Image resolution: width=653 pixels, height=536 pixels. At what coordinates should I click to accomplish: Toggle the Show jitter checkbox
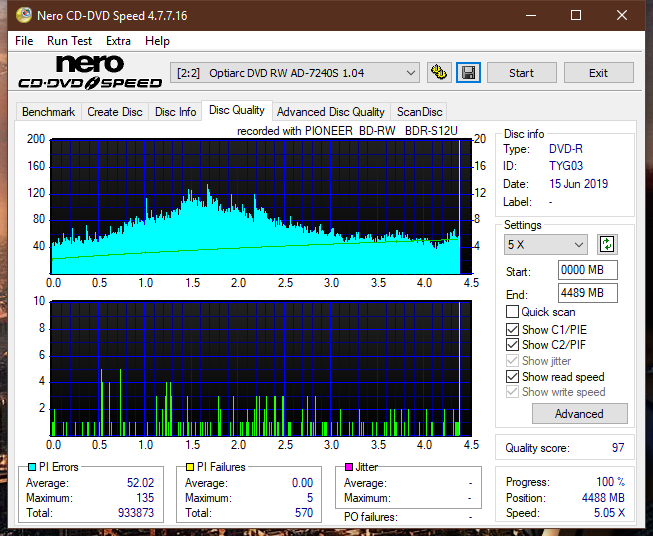(x=512, y=361)
